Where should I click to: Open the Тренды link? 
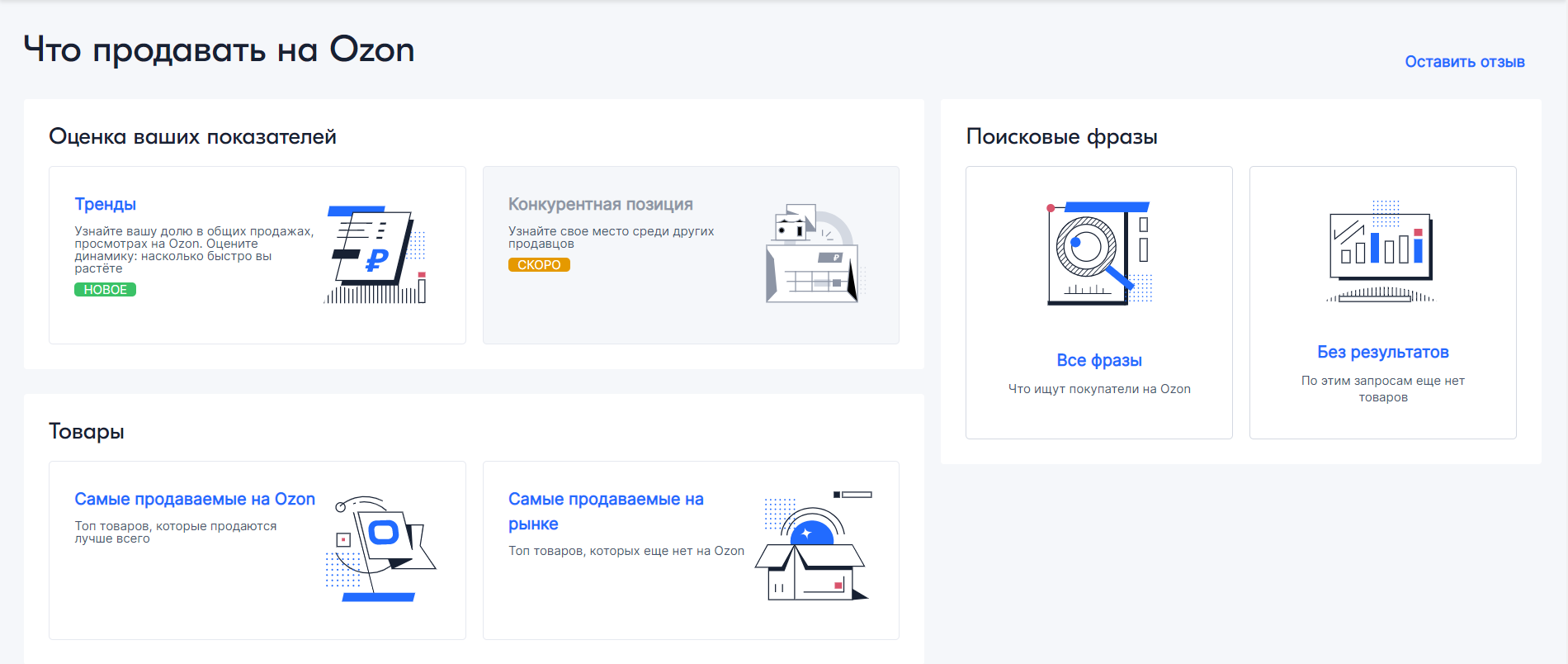point(105,204)
